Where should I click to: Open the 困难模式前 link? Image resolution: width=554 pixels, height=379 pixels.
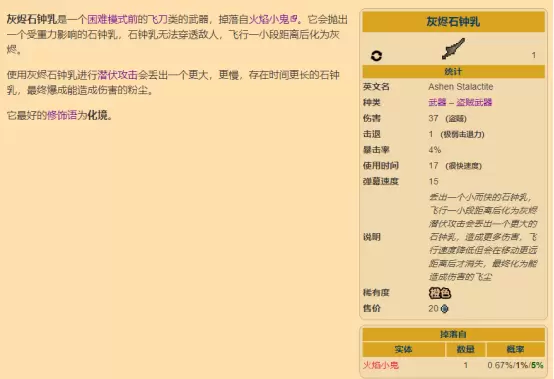click(x=112, y=19)
